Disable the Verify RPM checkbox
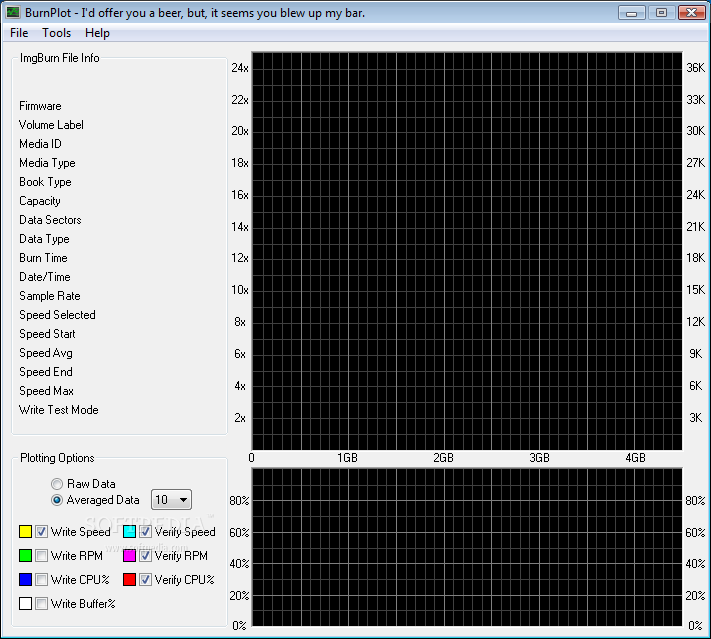The image size is (711, 639). point(145,556)
